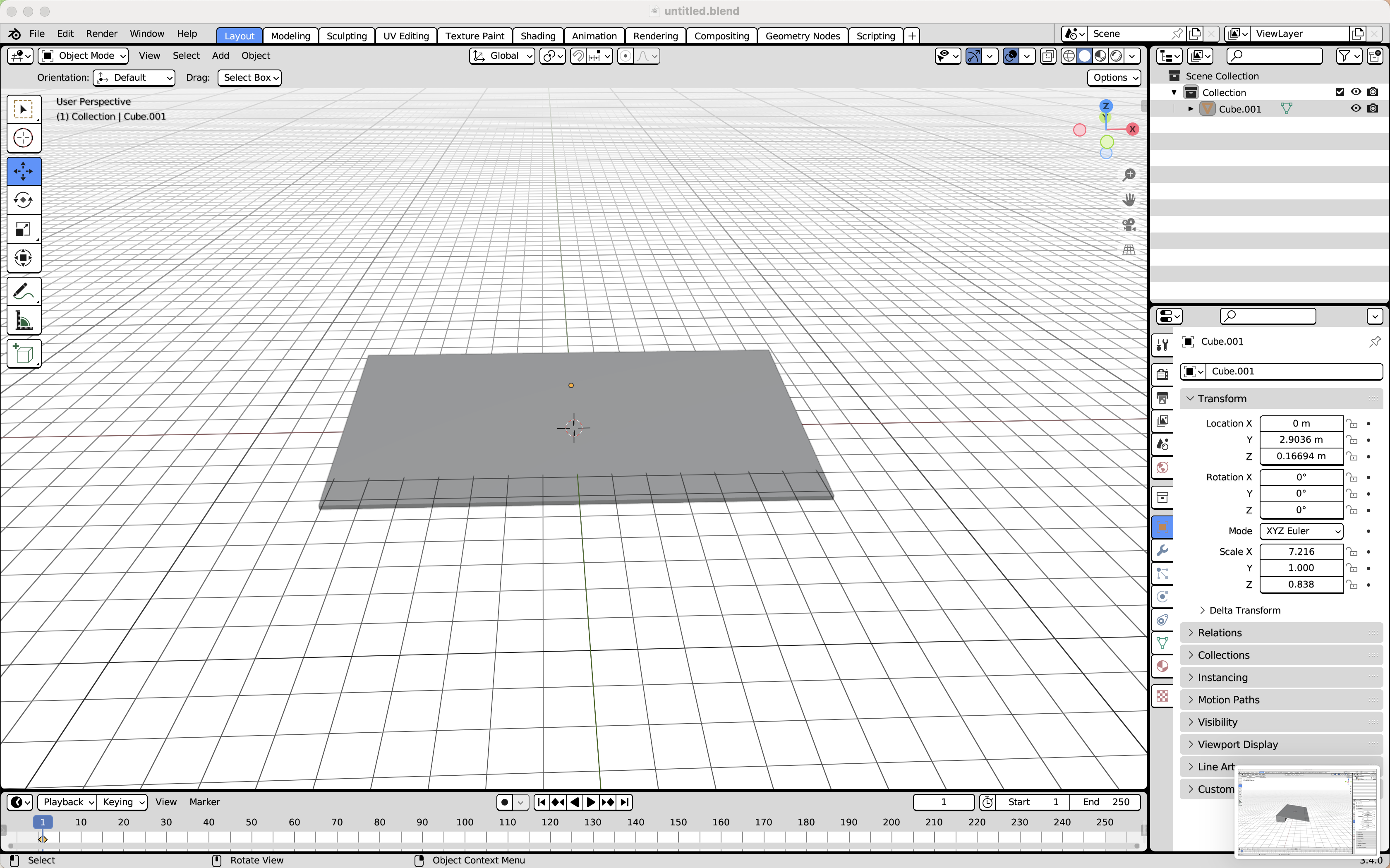Open the Keying popover in timeline
Image resolution: width=1390 pixels, height=868 pixels.
(x=122, y=802)
